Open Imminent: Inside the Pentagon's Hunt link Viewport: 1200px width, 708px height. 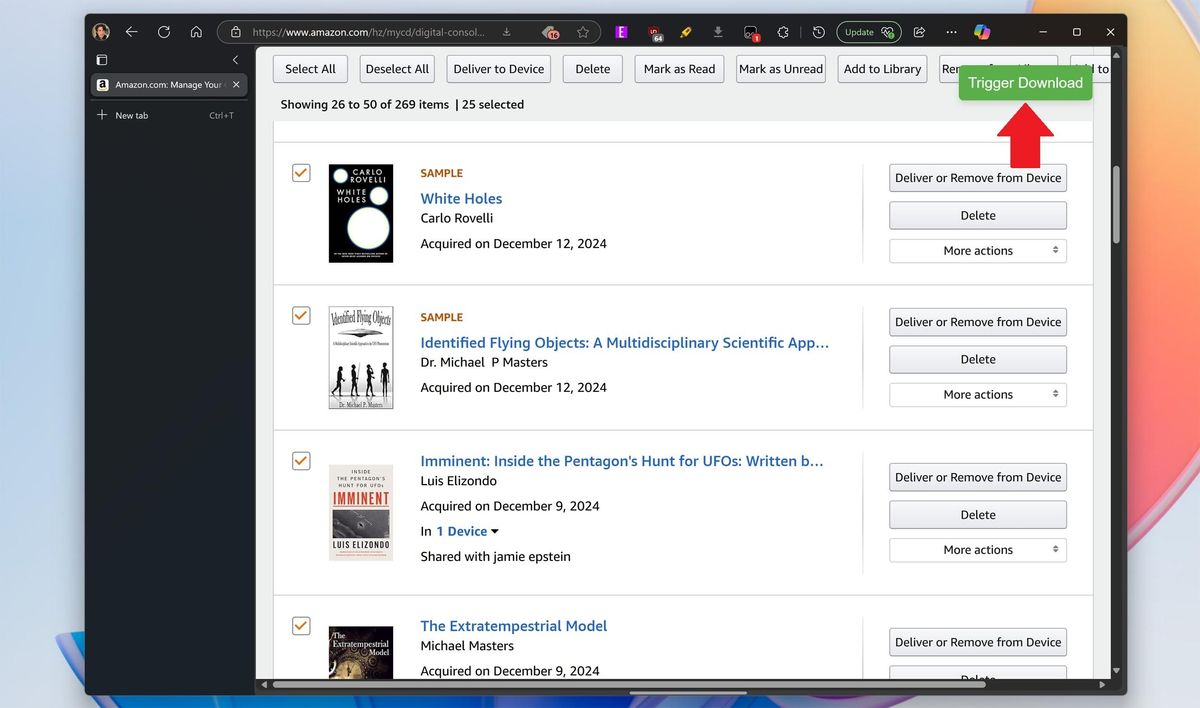click(x=622, y=461)
